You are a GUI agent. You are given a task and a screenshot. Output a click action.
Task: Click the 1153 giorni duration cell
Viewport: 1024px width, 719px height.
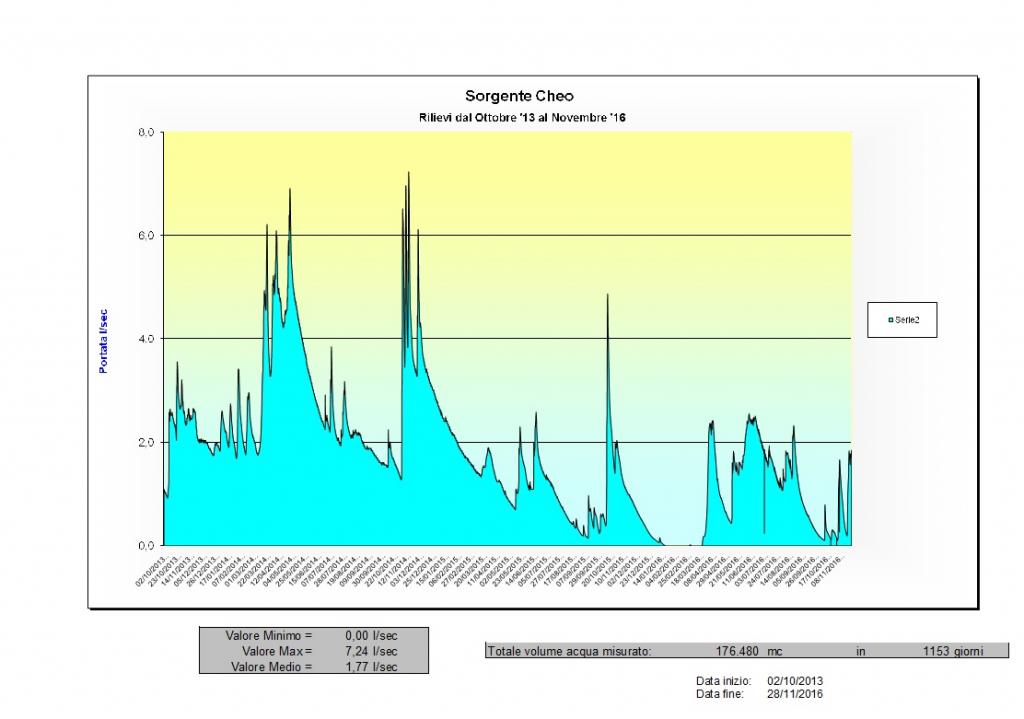click(x=952, y=652)
